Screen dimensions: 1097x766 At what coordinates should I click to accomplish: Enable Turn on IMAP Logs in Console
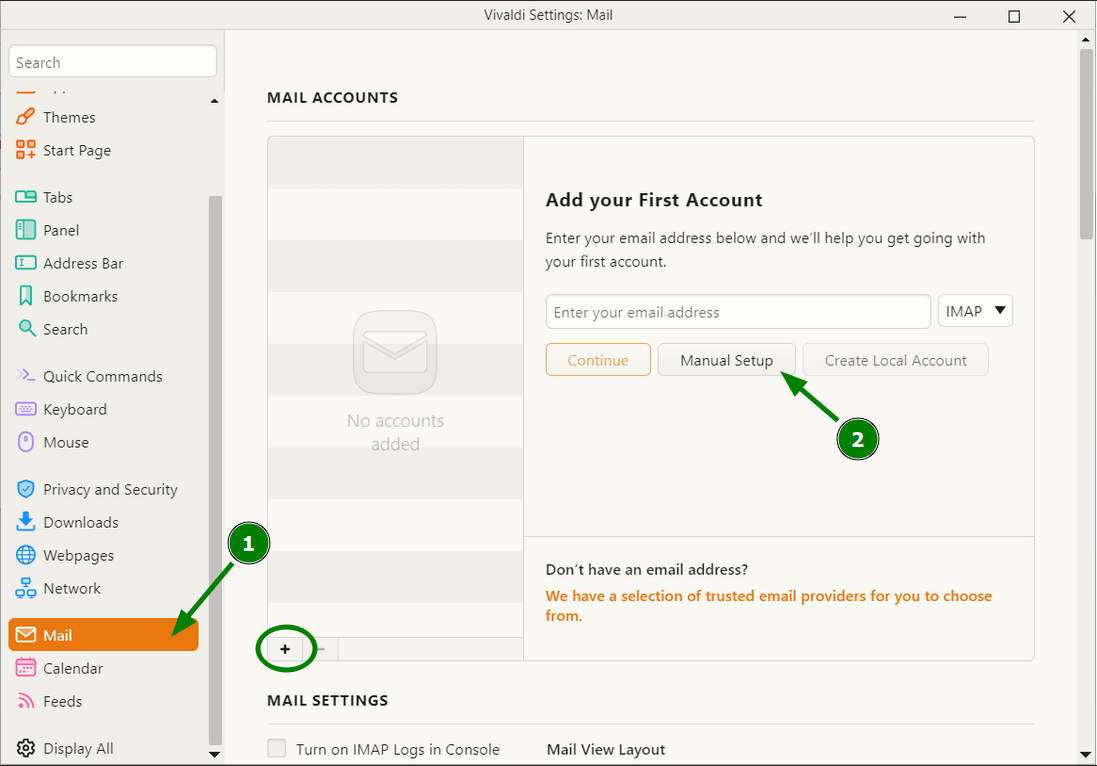point(276,749)
